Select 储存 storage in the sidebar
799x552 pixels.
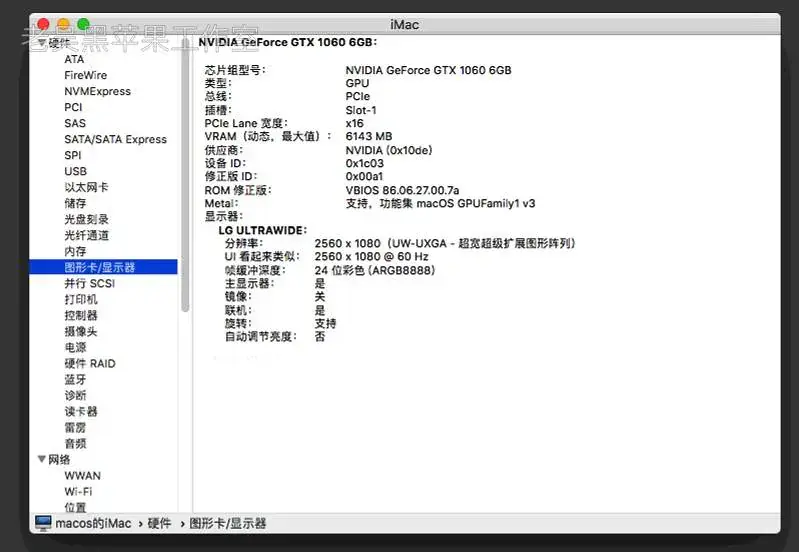pos(75,203)
